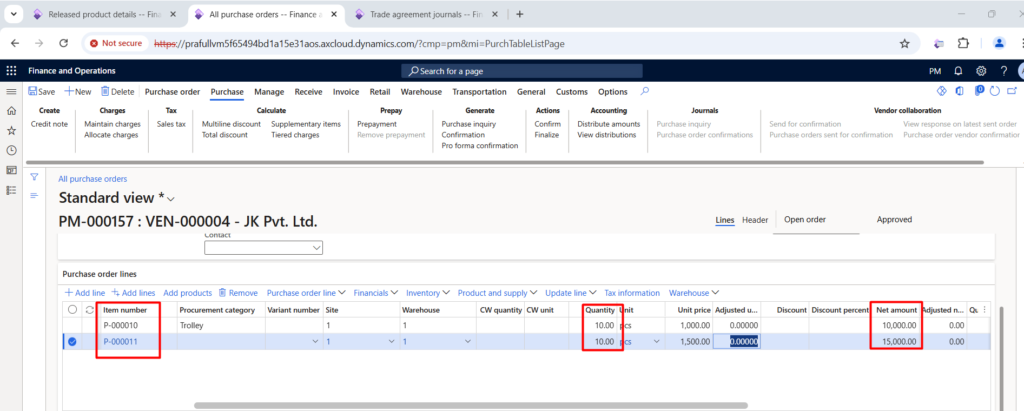1024x411 pixels.
Task: Open grid column options three dots
Action: (x=985, y=310)
